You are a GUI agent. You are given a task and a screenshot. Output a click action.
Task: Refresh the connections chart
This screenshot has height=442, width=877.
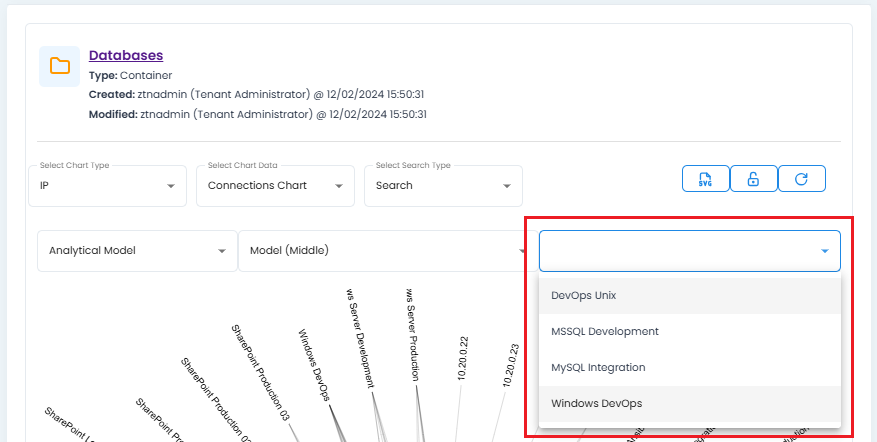802,179
